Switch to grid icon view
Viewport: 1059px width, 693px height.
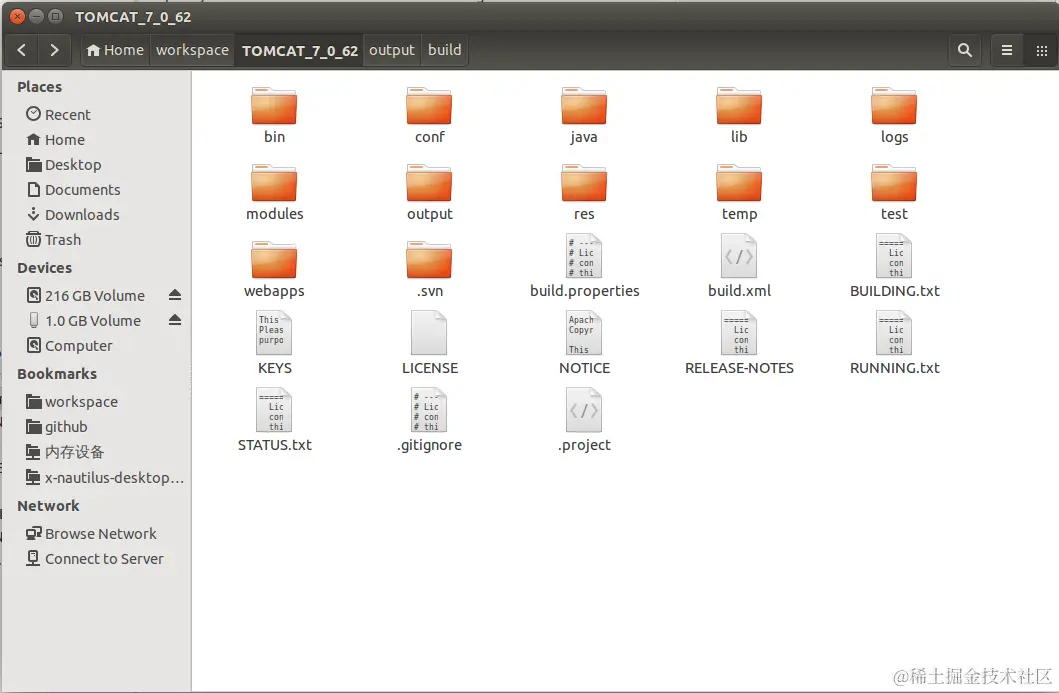coord(1041,50)
